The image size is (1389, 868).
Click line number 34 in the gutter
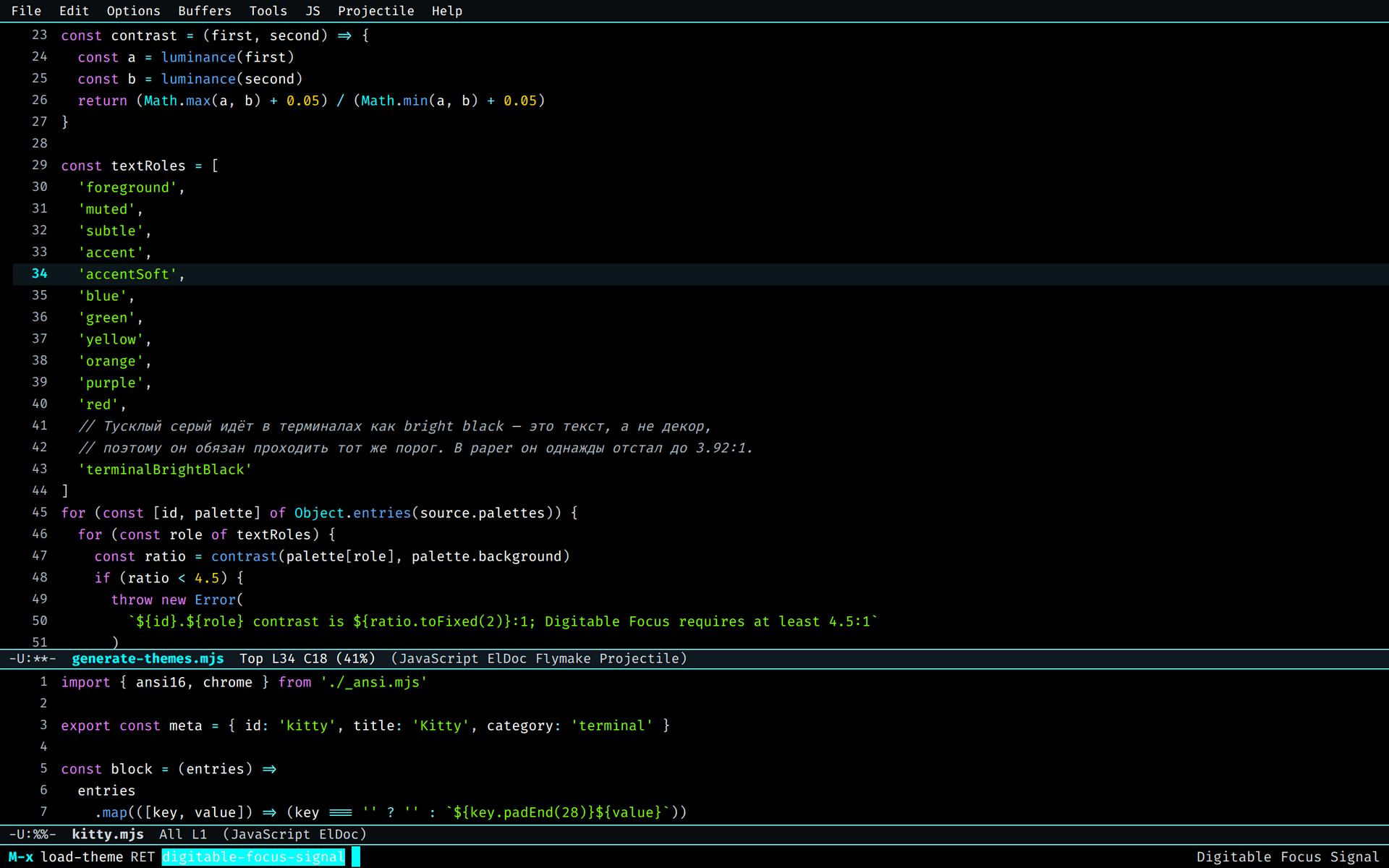click(x=40, y=273)
